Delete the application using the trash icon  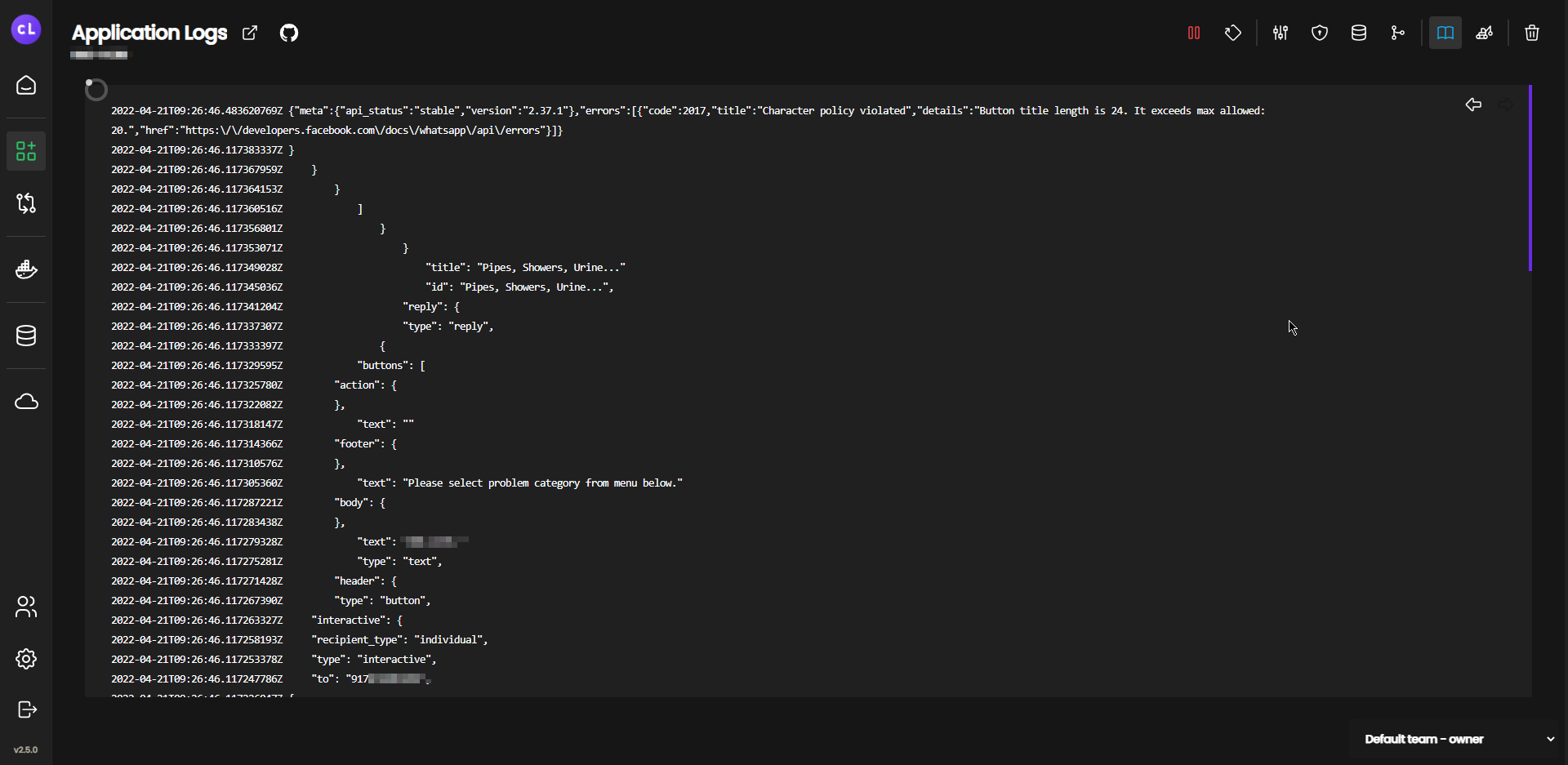coord(1532,33)
